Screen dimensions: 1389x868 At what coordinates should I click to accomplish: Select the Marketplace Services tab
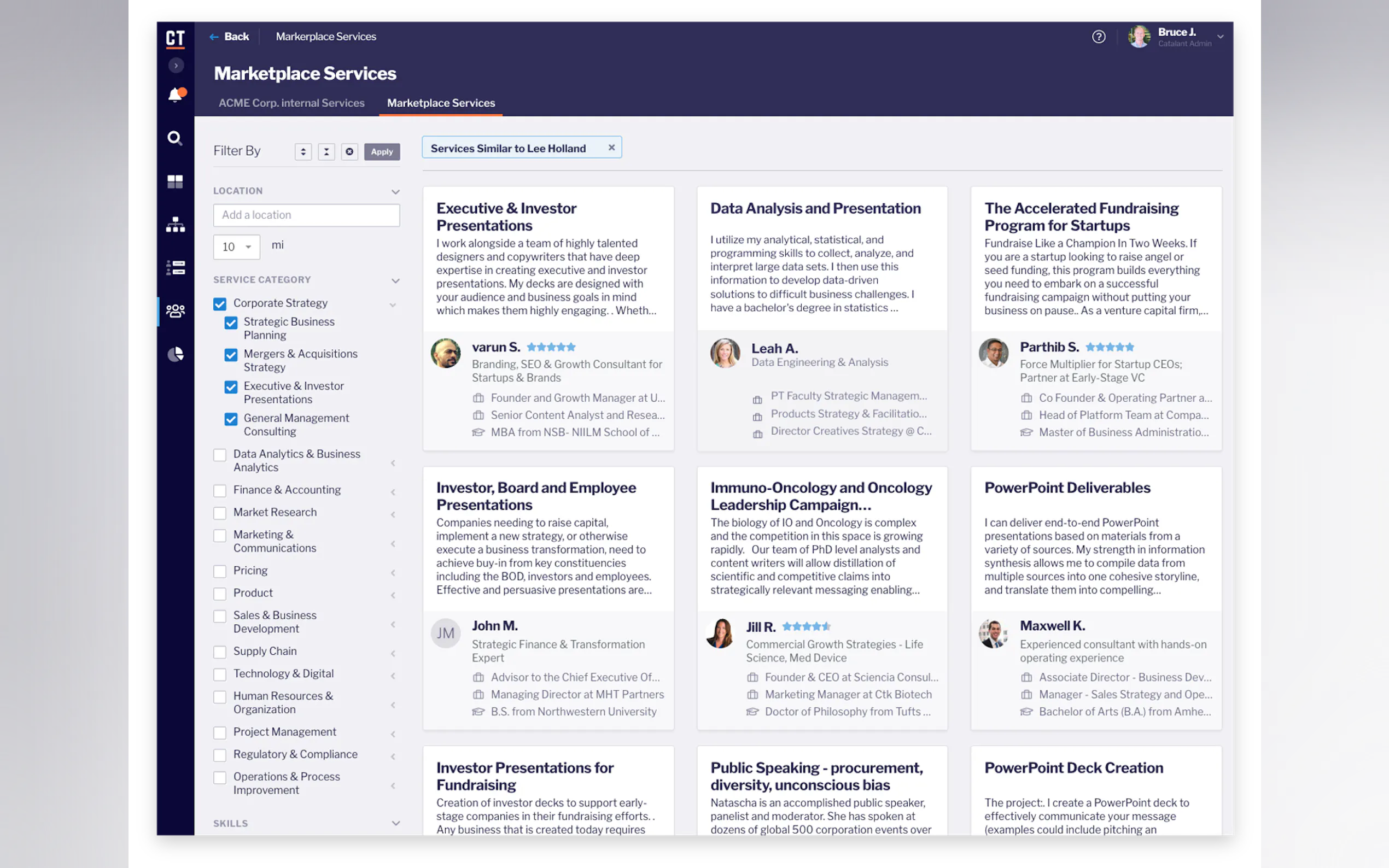[440, 103]
